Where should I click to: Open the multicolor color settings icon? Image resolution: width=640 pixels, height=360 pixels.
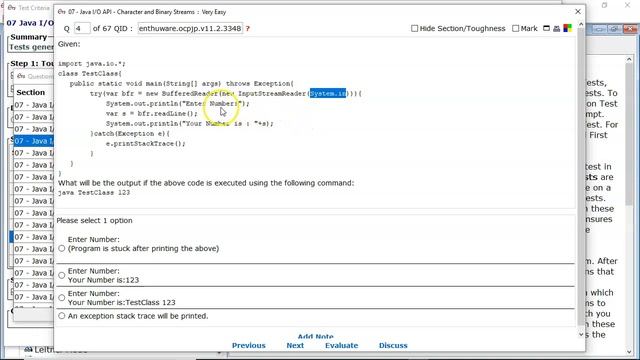(x=567, y=28)
